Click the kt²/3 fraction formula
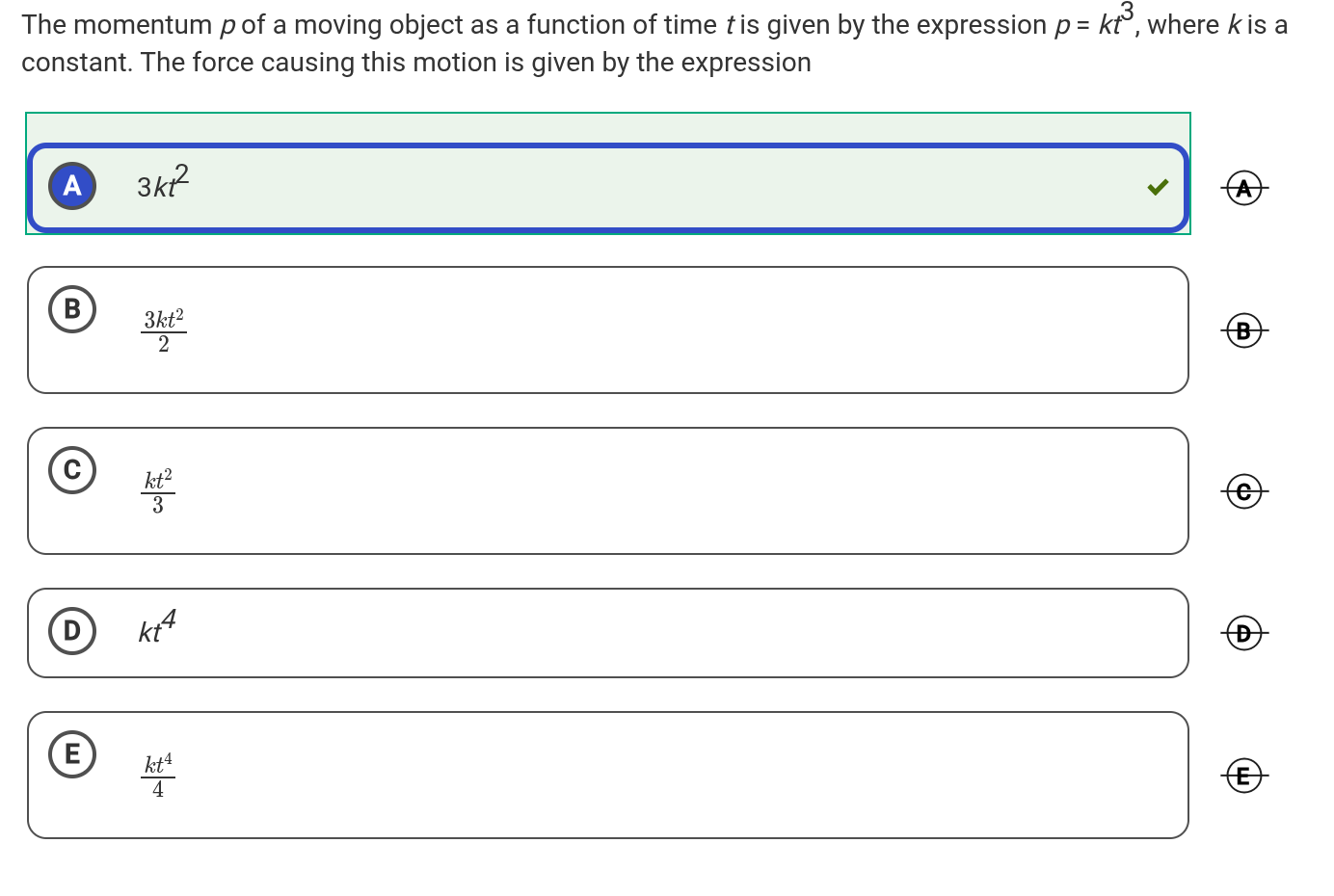1334x896 pixels. pos(158,491)
